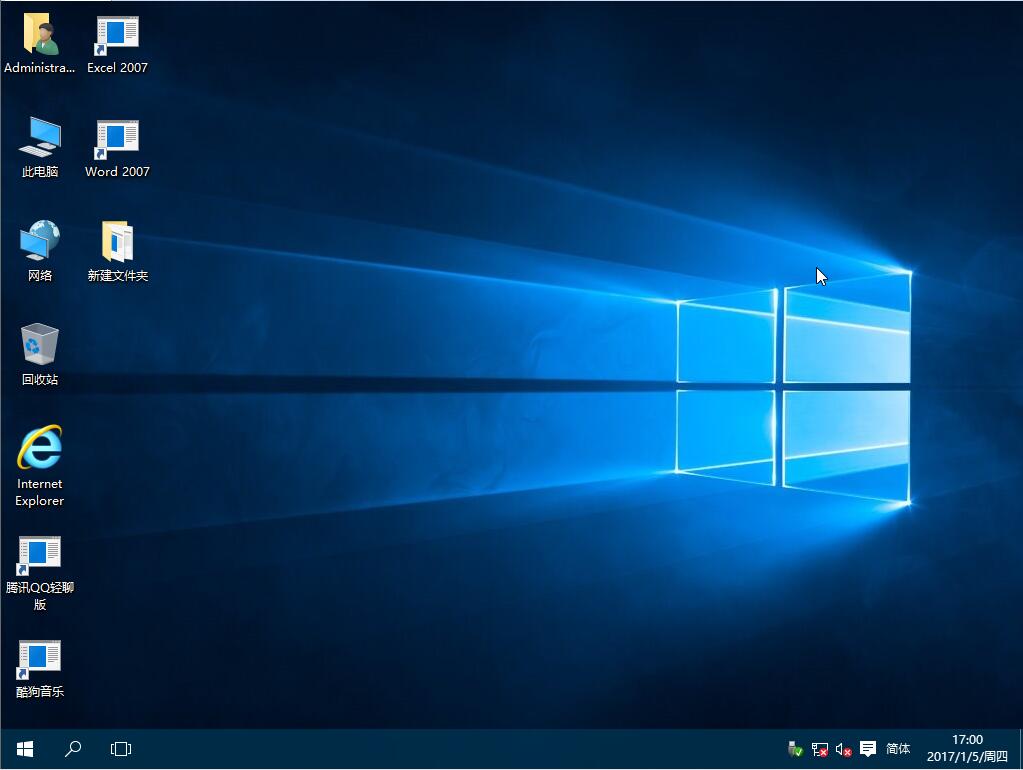Select the 此电脑 desktop icon
1023x770 pixels.
40,147
